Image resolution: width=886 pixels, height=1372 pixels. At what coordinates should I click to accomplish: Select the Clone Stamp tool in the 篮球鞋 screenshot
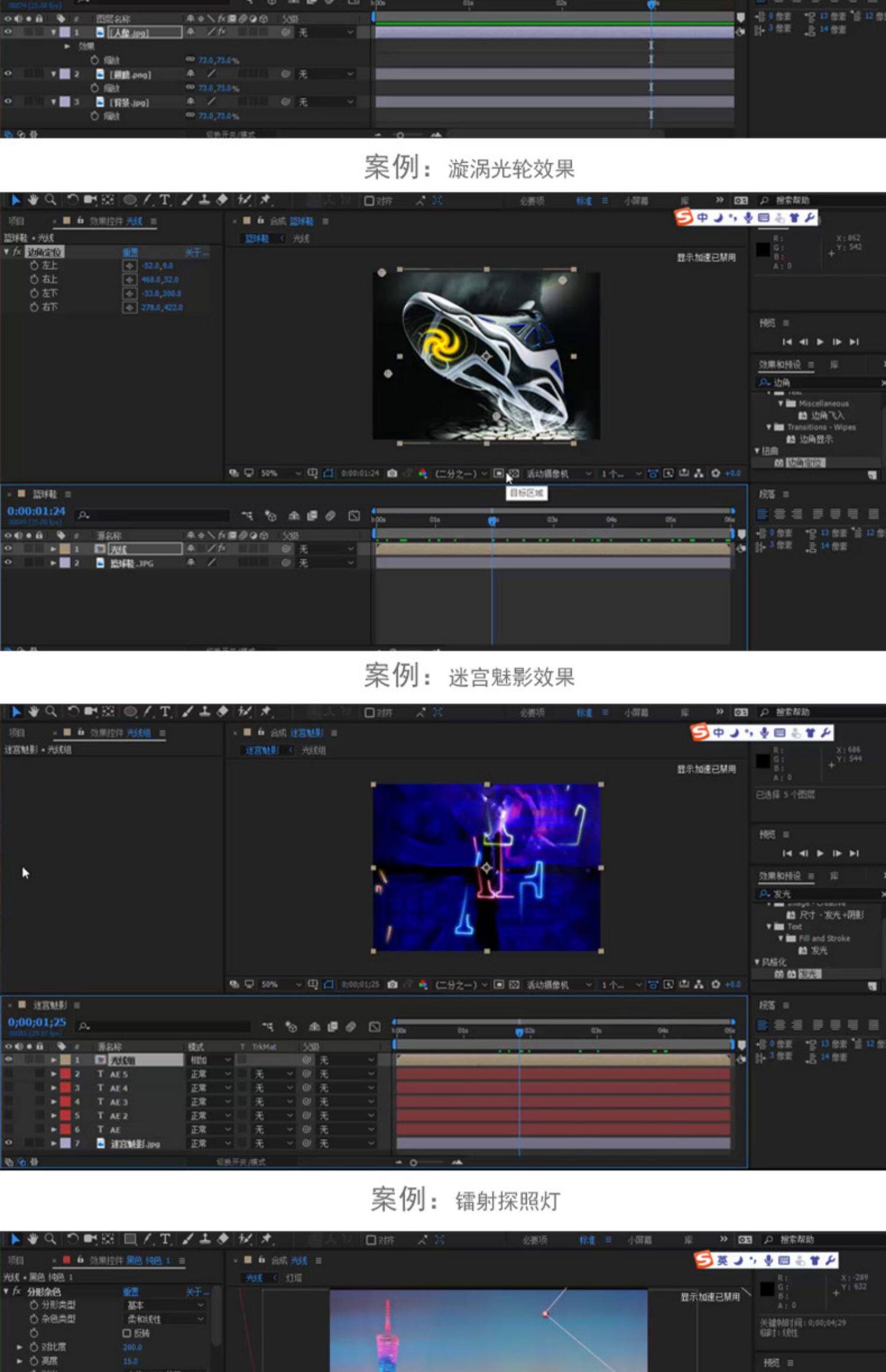[204, 200]
